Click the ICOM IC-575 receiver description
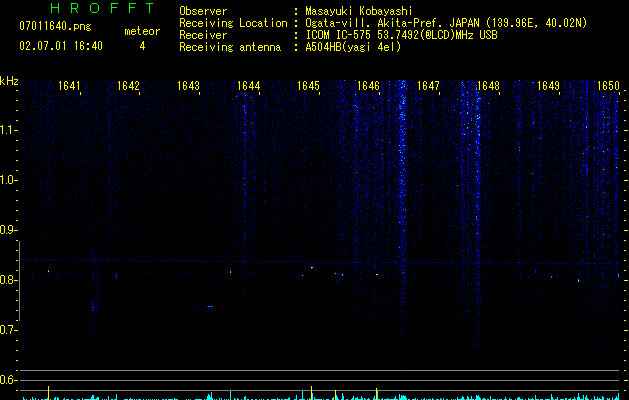Image resolution: width=629 pixels, height=400 pixels. pos(401,35)
